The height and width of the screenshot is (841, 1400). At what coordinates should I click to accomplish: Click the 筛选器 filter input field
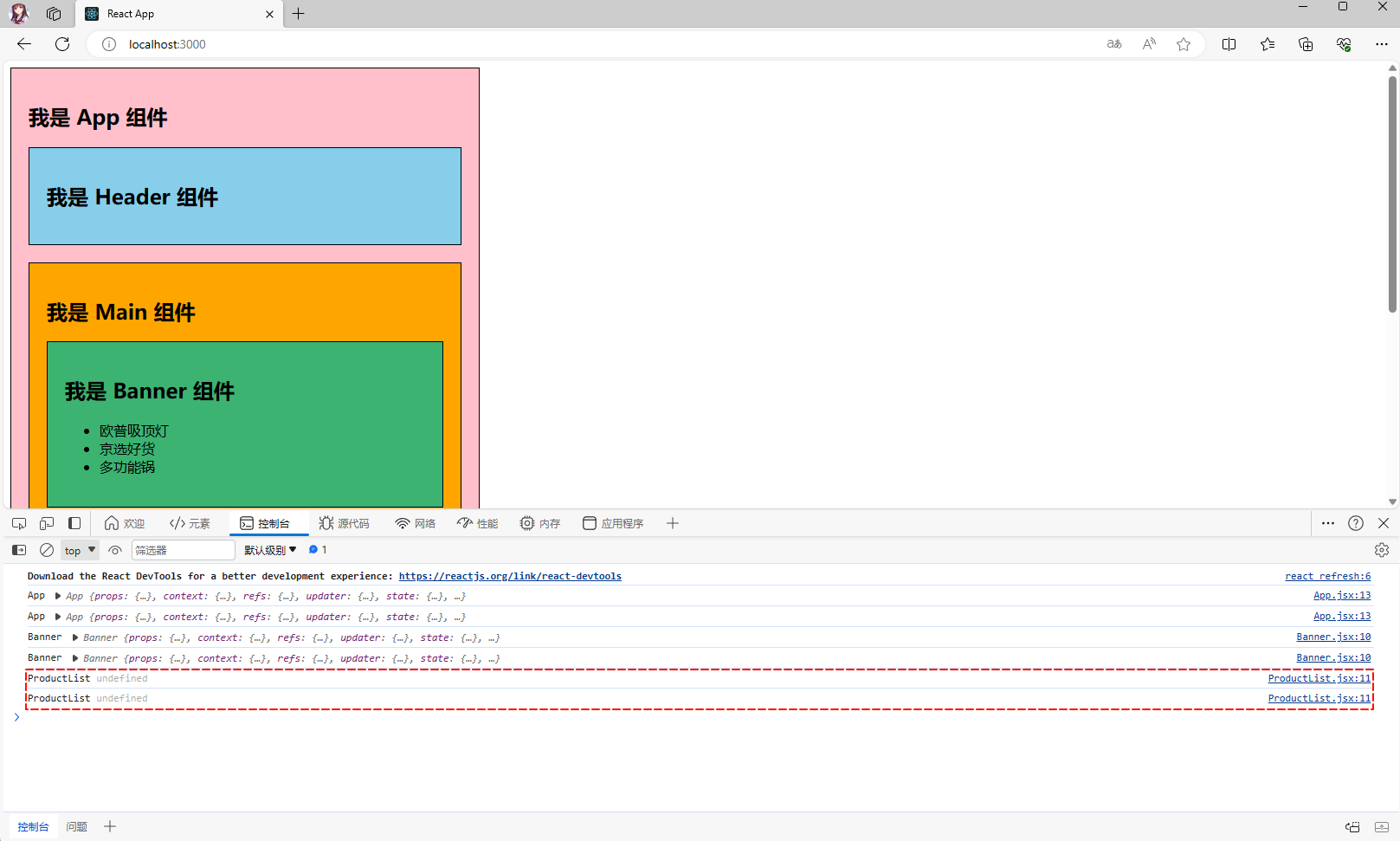[183, 550]
